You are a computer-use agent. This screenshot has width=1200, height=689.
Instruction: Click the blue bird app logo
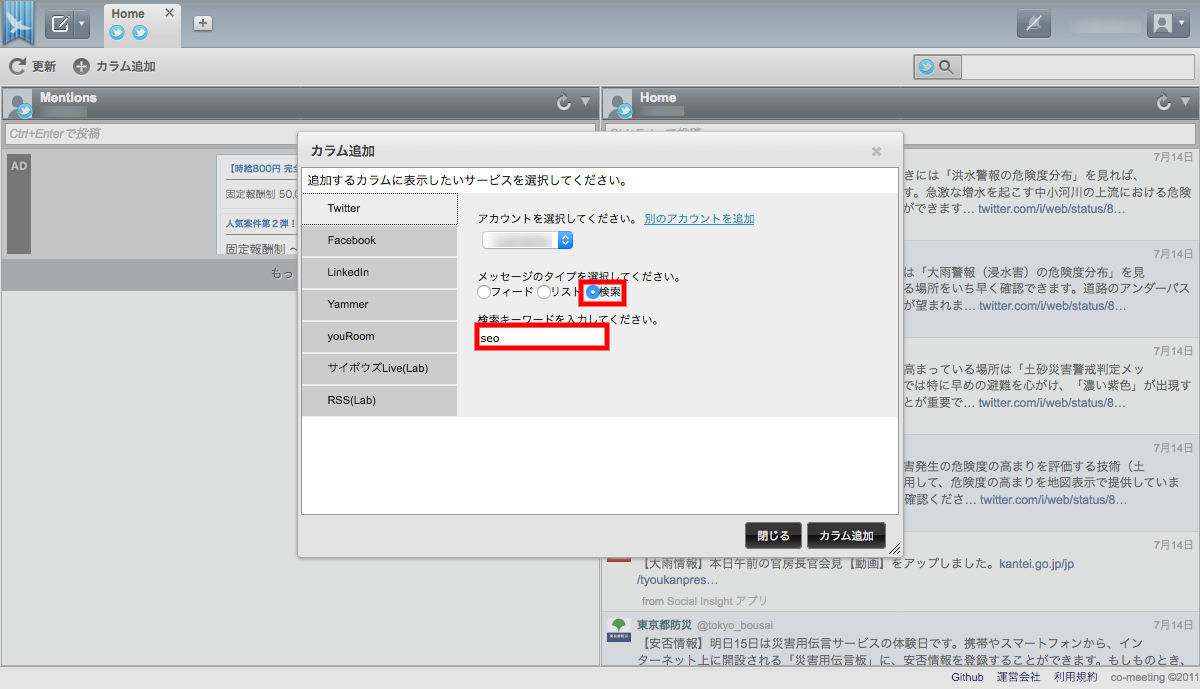(x=19, y=23)
